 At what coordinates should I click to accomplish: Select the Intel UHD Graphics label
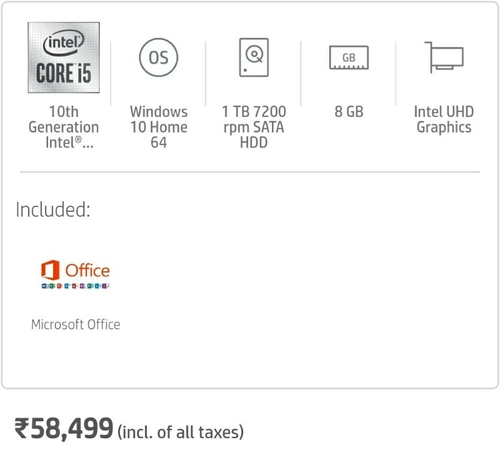(444, 119)
